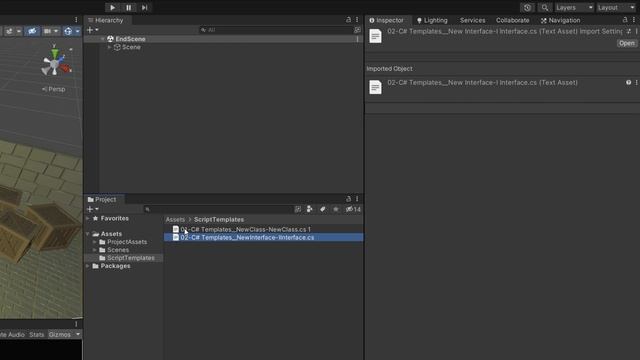640x360 pixels.
Task: Switch to the Inspector tab
Action: point(387,20)
